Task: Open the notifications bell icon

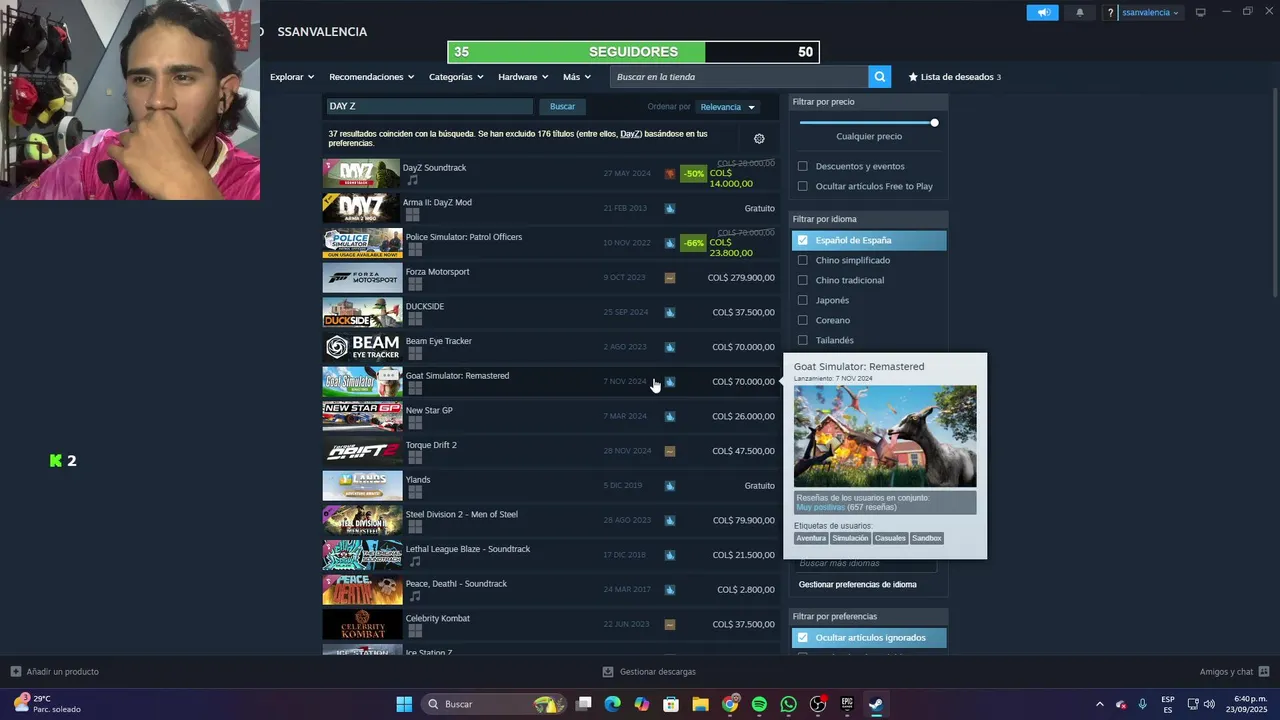Action: [x=1080, y=13]
